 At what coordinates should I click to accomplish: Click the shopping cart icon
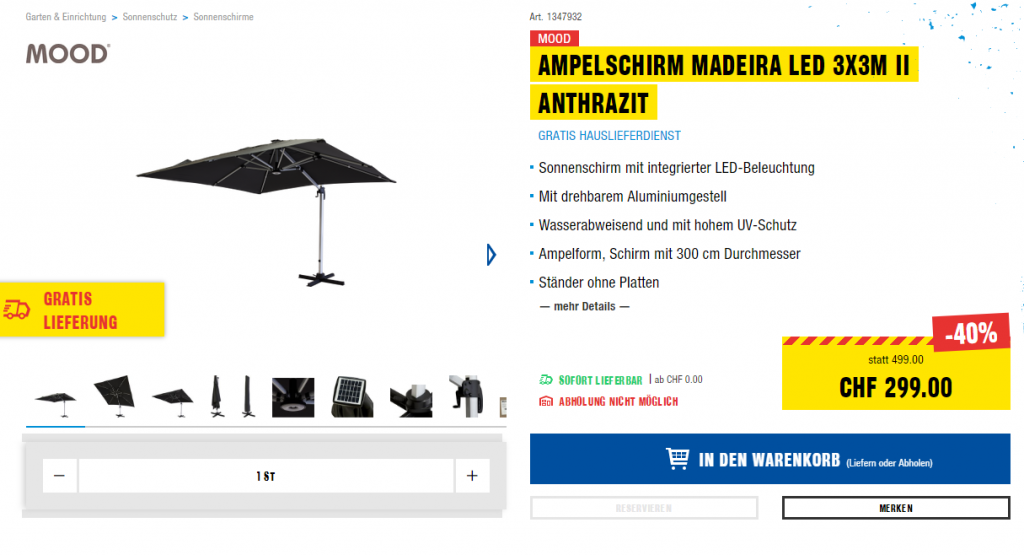pos(677,458)
